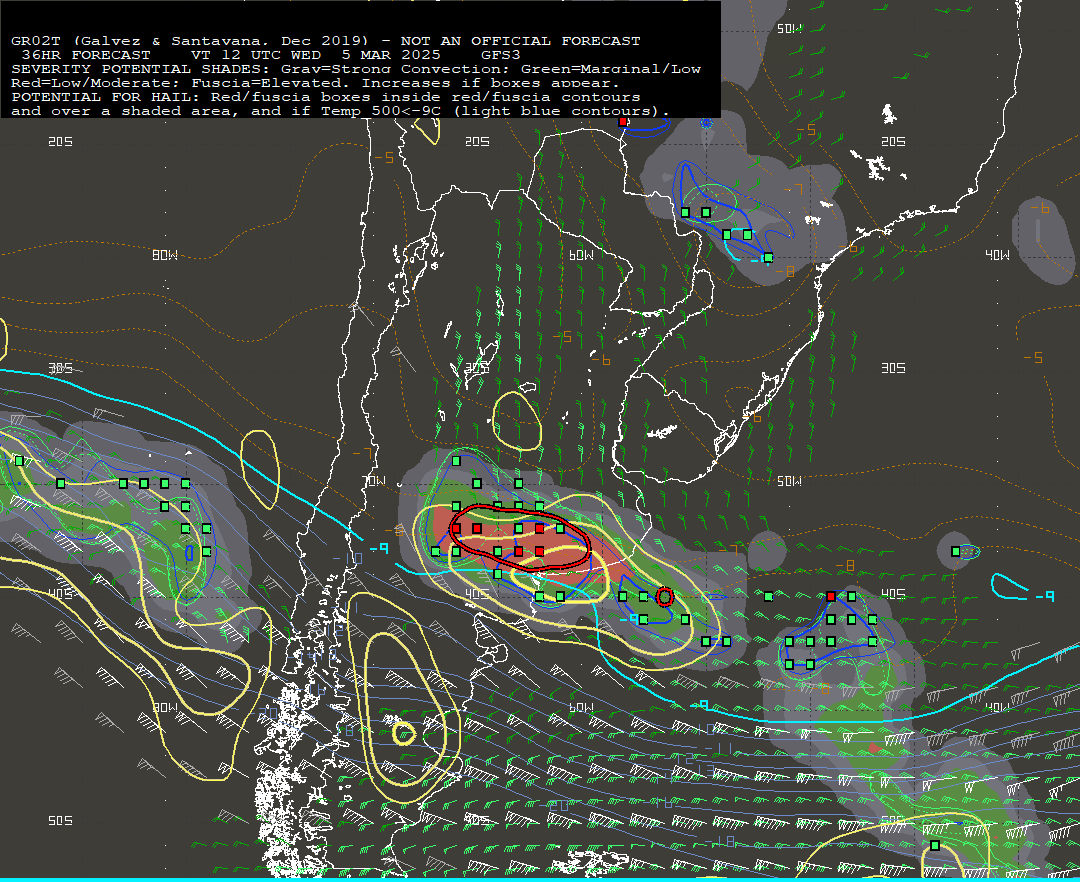
Task: Click the rightmost '30S' latitude label
Action: click(893, 368)
